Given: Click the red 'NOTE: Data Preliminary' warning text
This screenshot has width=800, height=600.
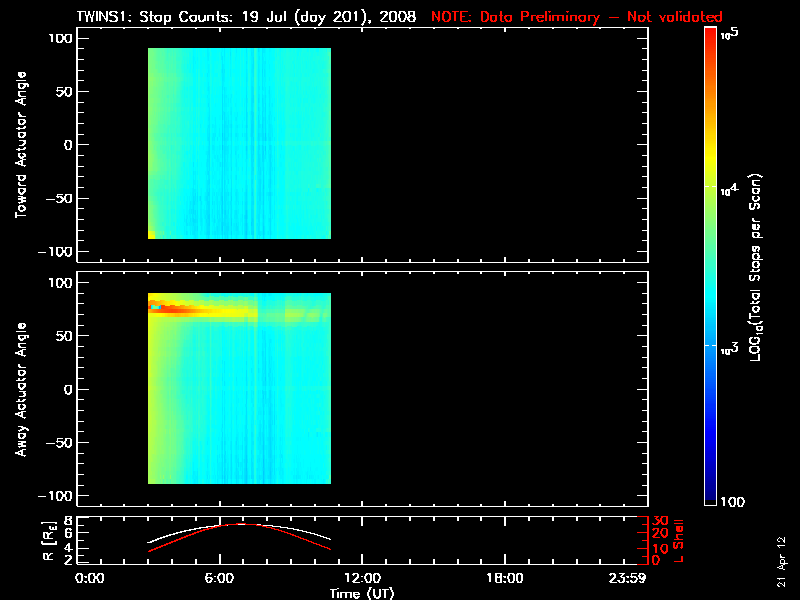Looking at the screenshot, I should 515,17.
